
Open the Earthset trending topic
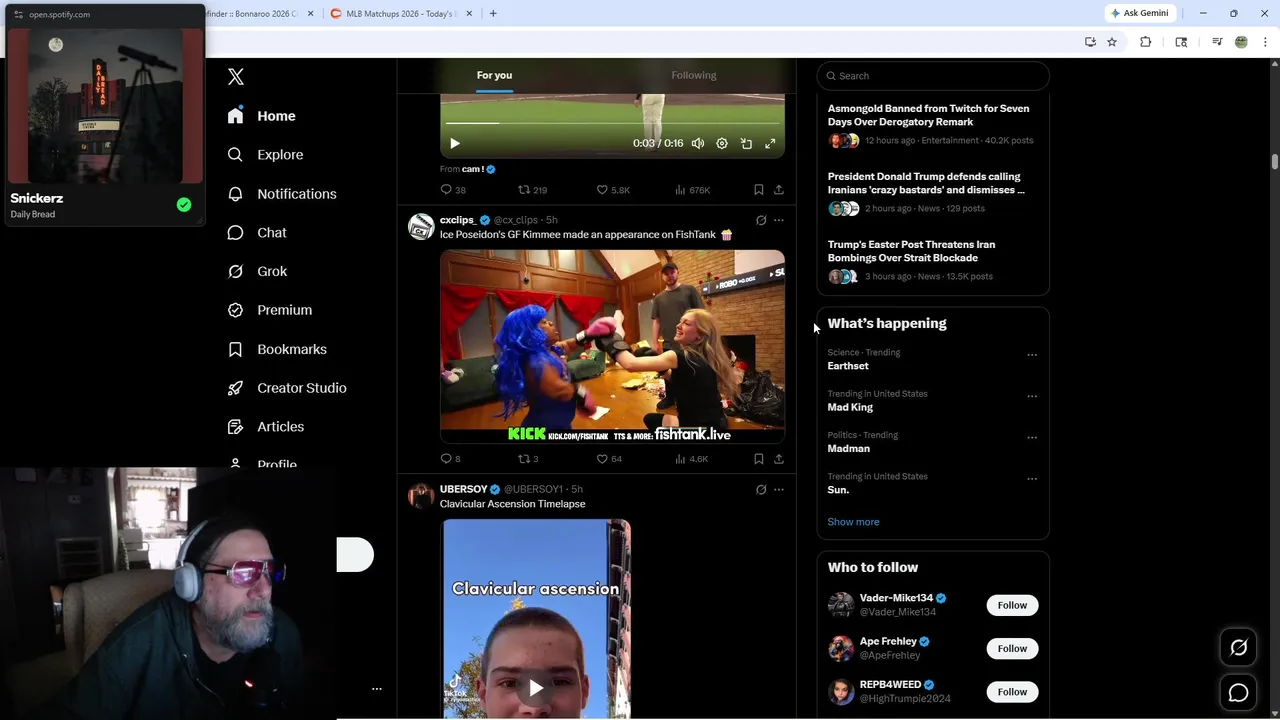point(848,366)
